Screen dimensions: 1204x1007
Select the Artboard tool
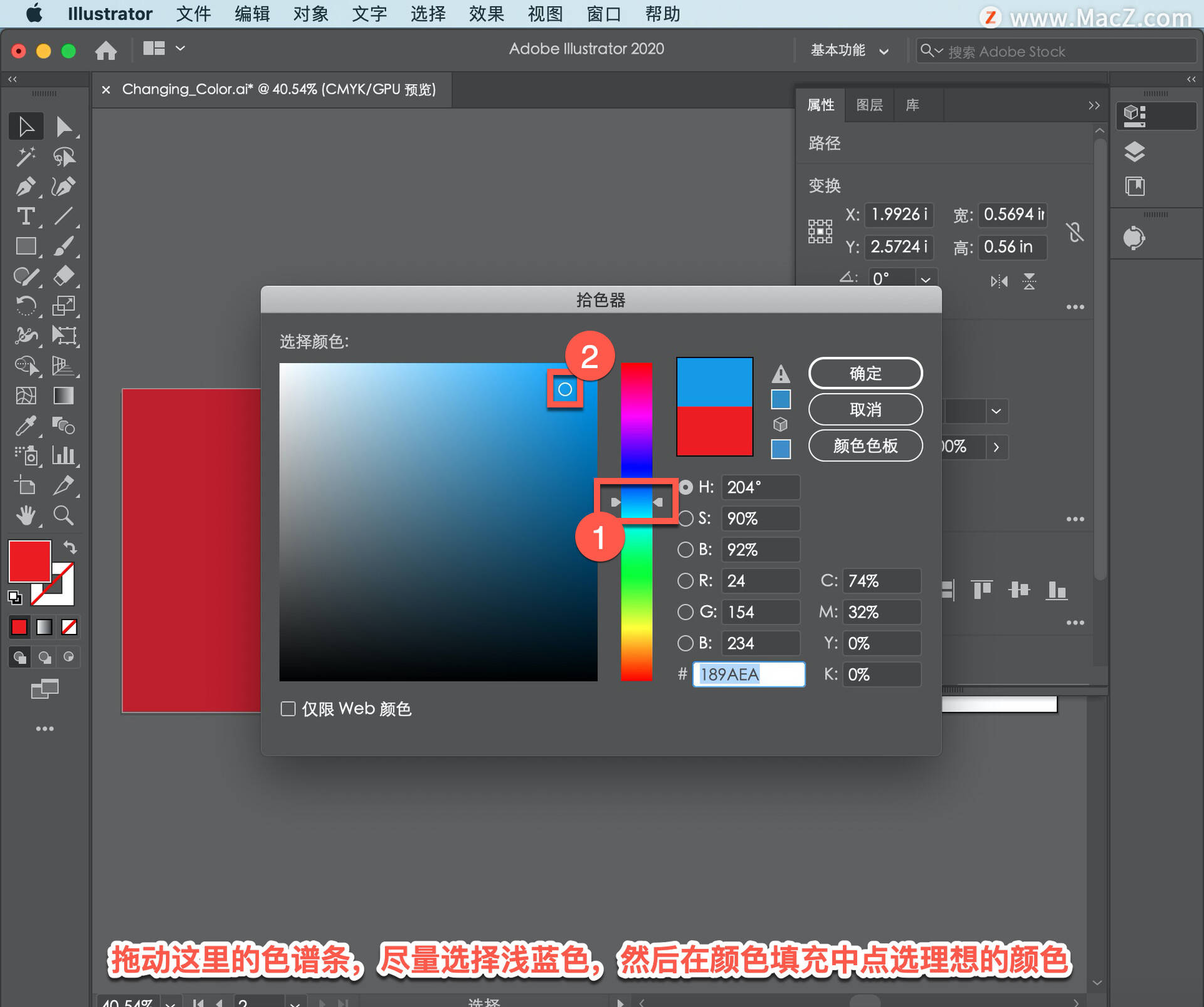[x=26, y=485]
